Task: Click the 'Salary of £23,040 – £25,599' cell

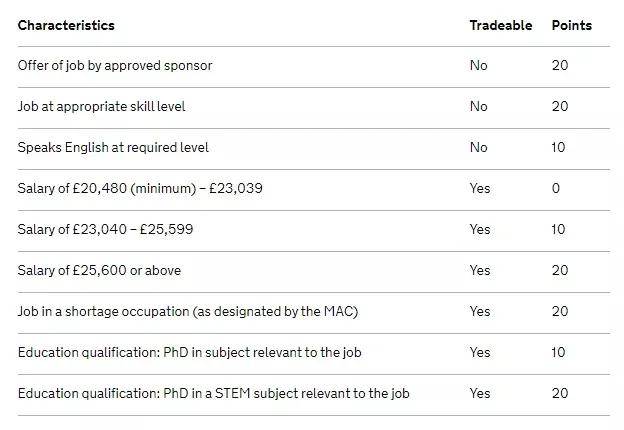Action: click(105, 230)
